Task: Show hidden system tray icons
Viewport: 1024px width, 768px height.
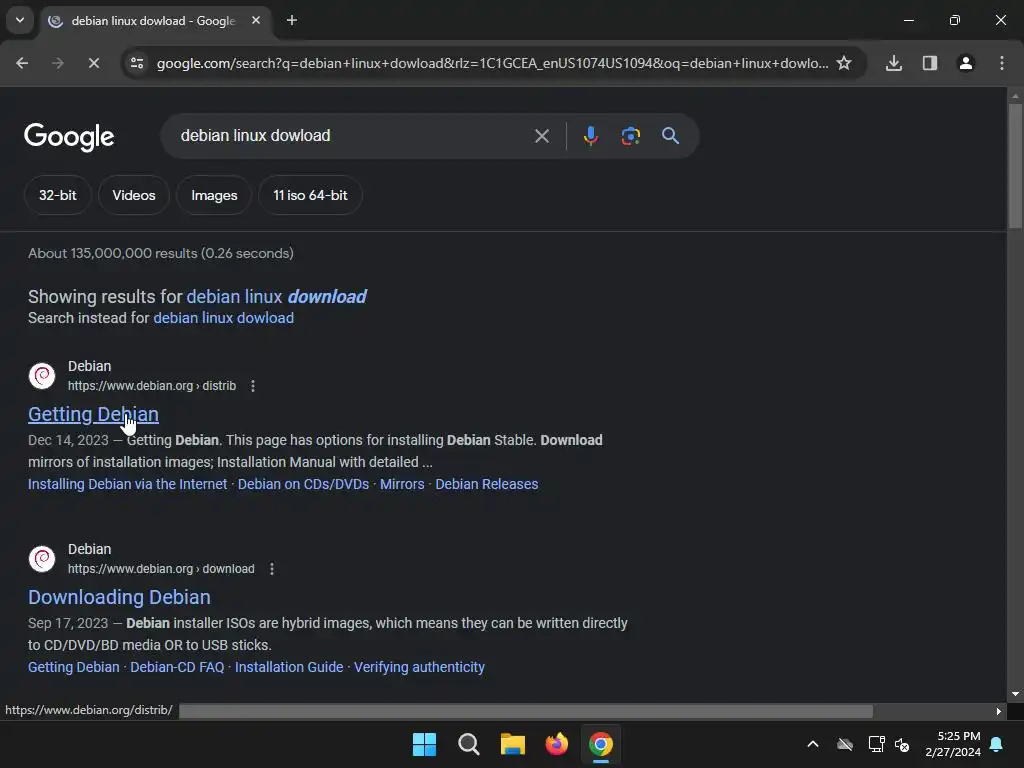Action: point(813,744)
